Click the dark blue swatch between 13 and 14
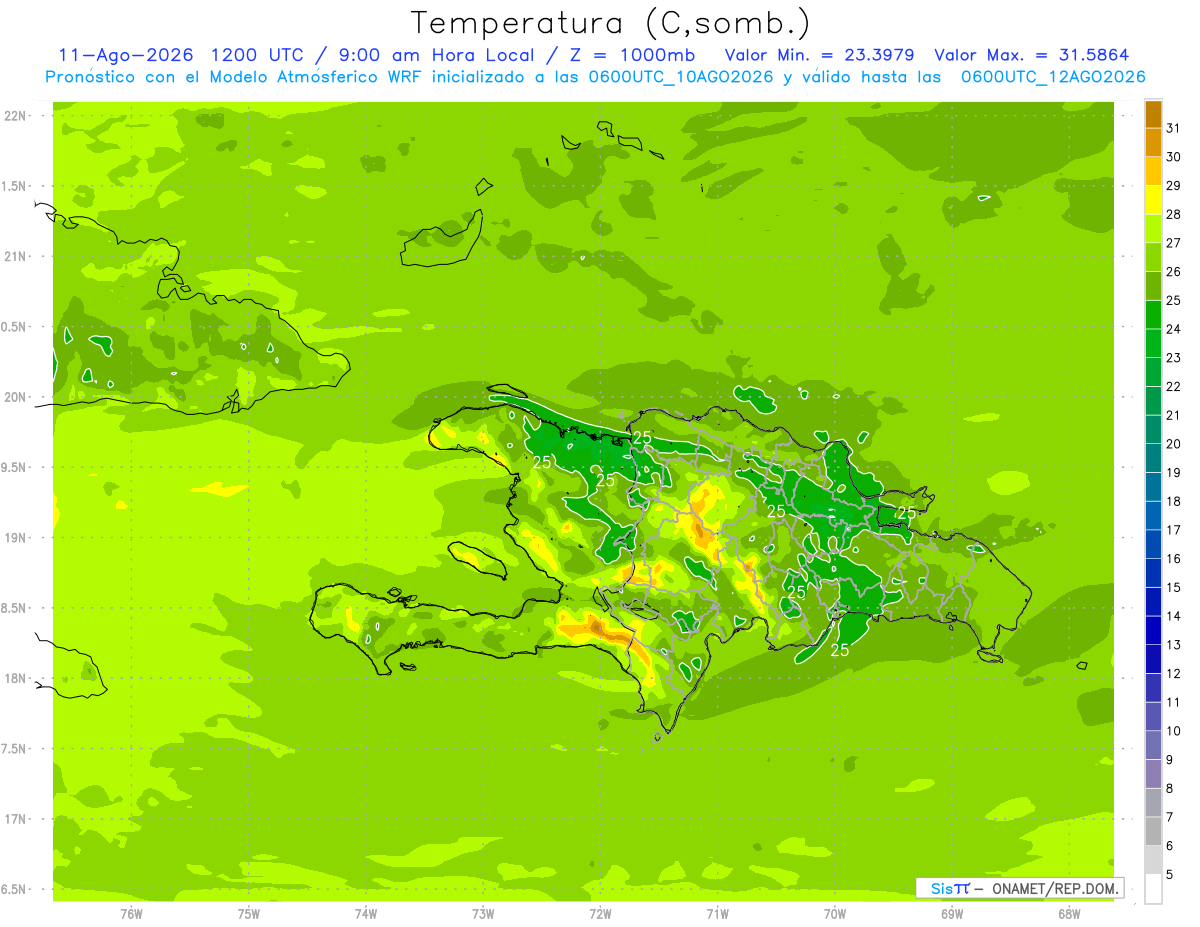The width and height of the screenshot is (1200, 927). pyautogui.click(x=1153, y=630)
